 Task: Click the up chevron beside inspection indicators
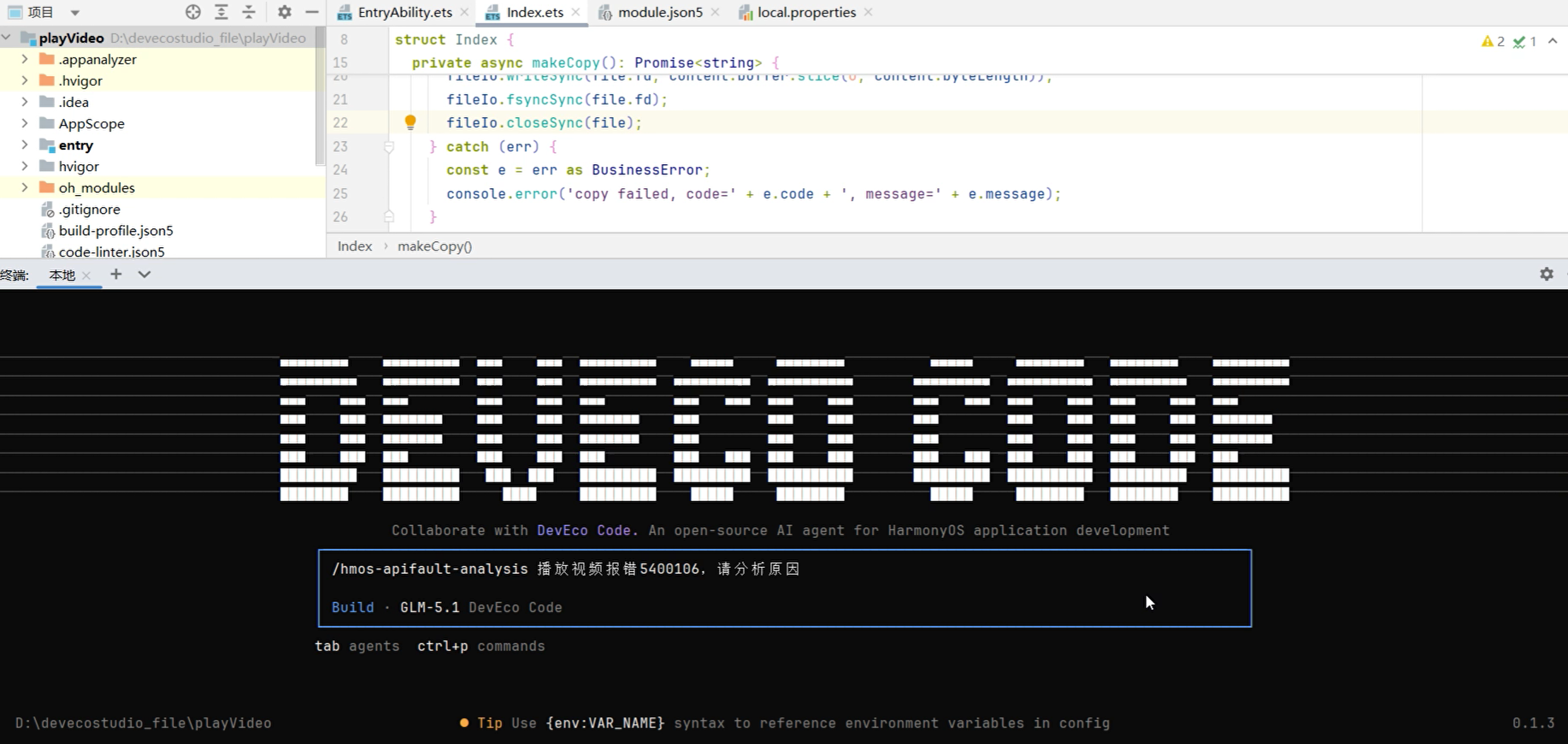1553,41
